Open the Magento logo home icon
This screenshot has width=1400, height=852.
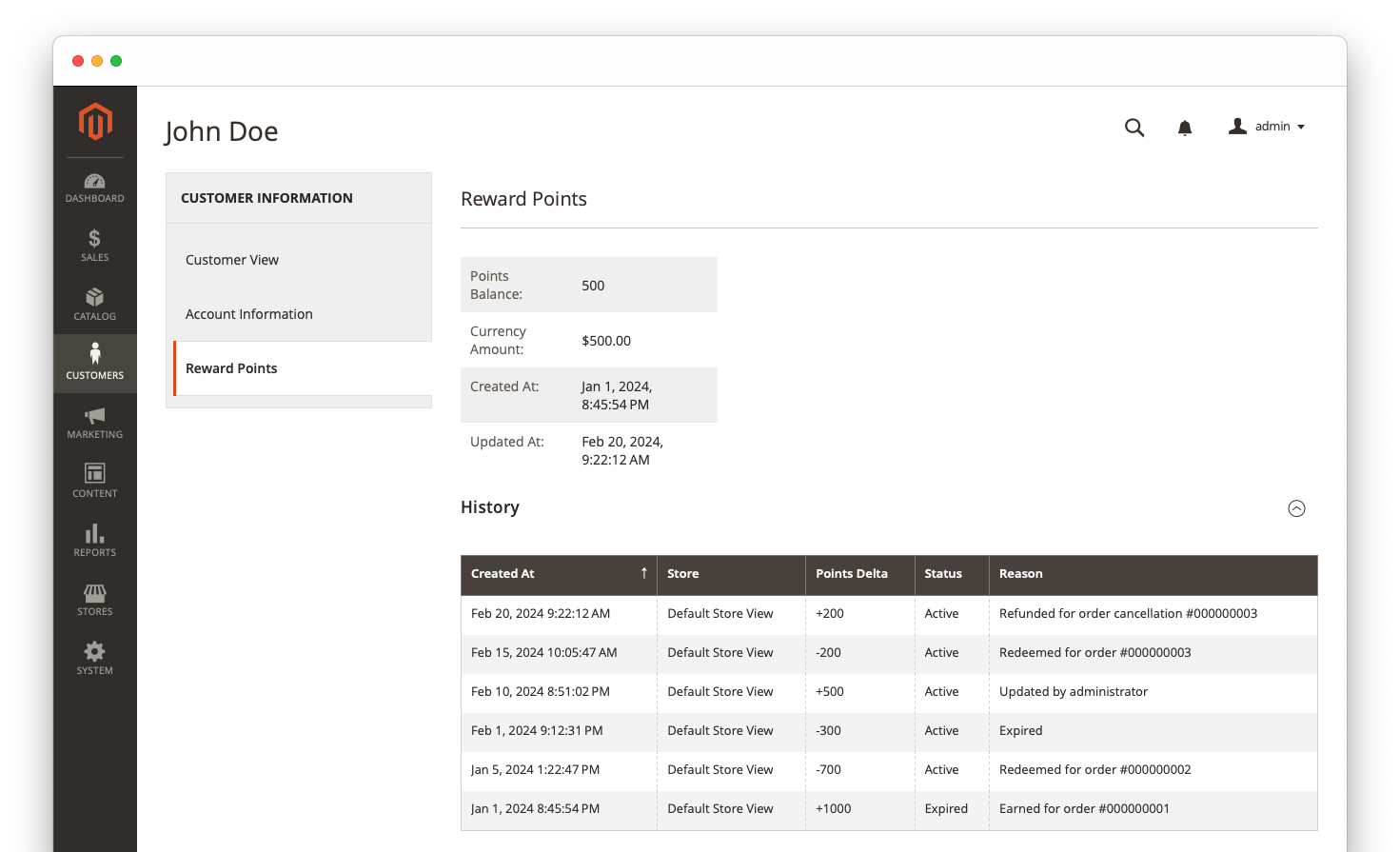(94, 122)
